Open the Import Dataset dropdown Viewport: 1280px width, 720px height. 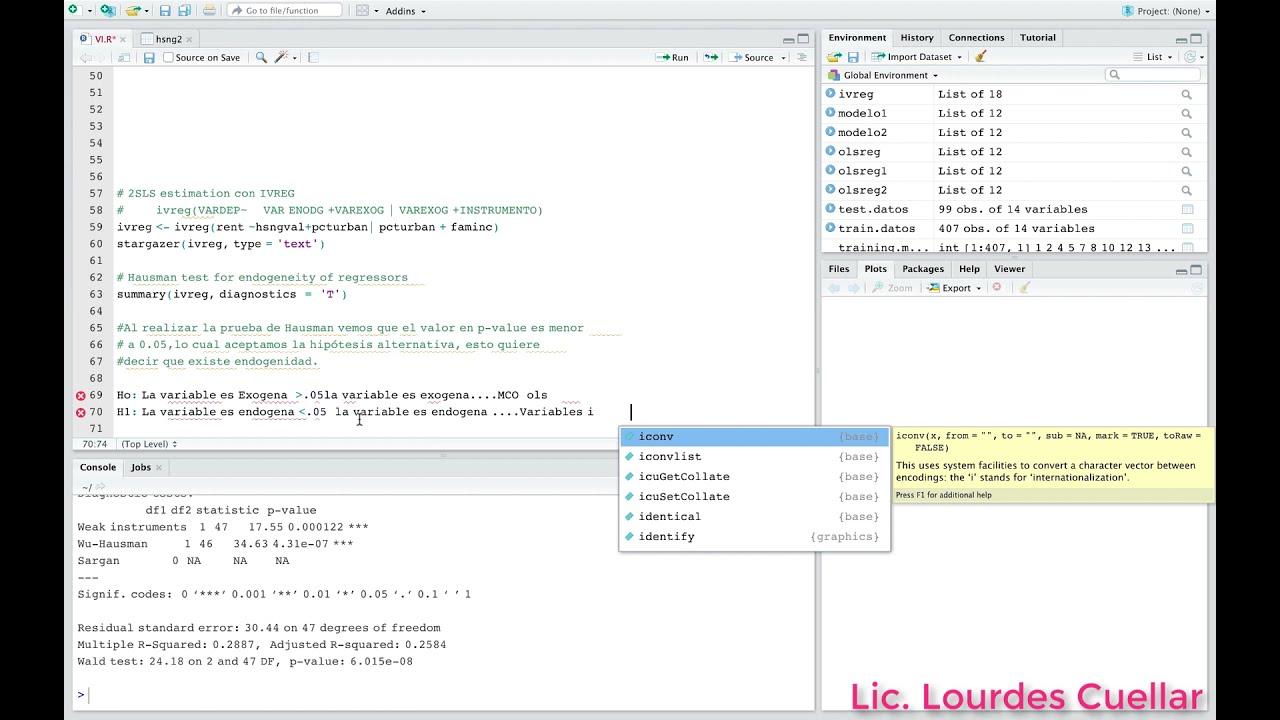(916, 57)
